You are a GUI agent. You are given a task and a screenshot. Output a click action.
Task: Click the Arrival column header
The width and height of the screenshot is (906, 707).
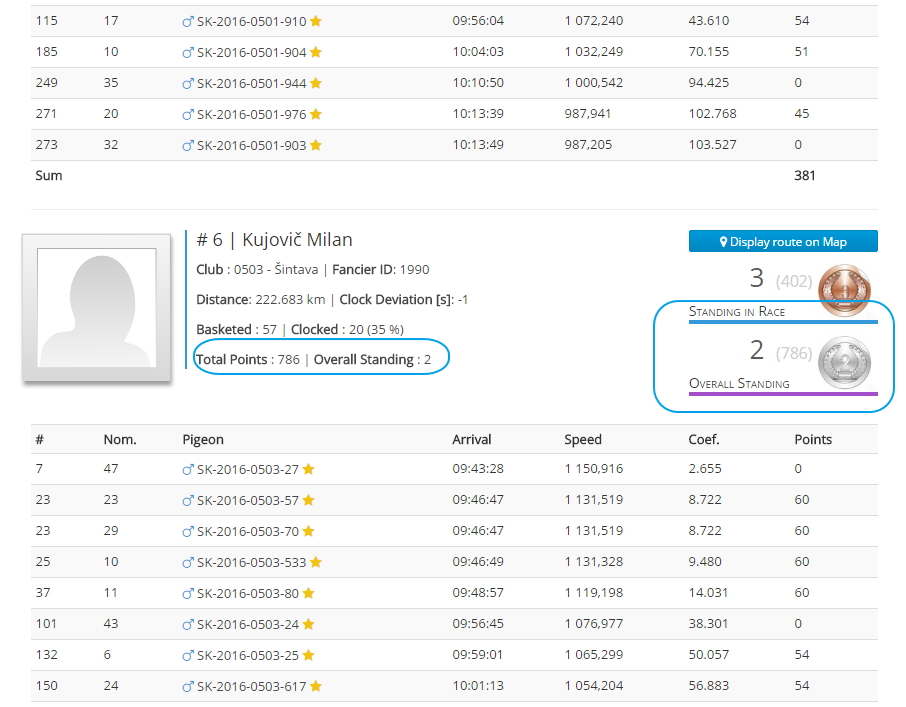(472, 439)
